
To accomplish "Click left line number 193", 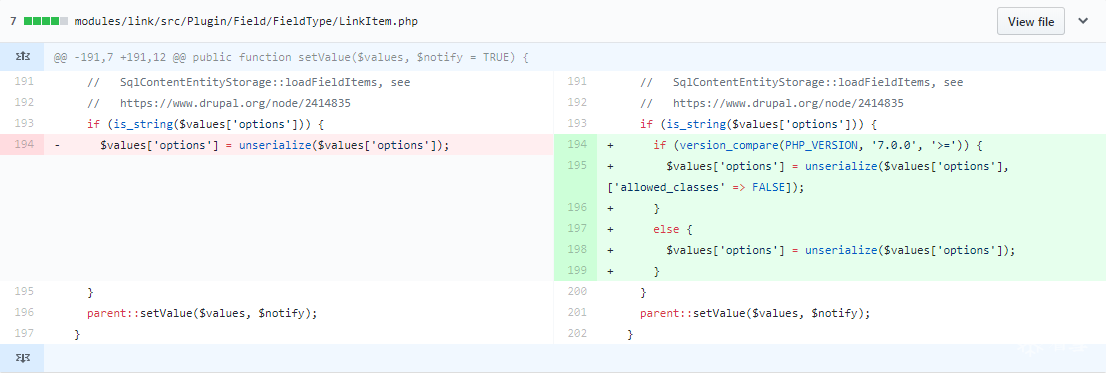I will click(x=24, y=124).
